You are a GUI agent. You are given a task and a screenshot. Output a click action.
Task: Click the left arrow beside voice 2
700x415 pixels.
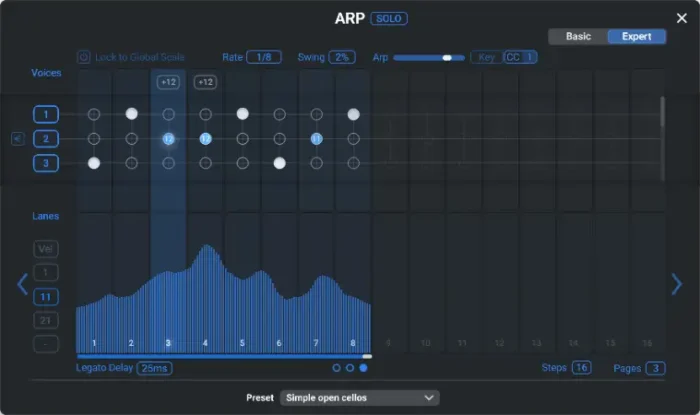(18, 139)
